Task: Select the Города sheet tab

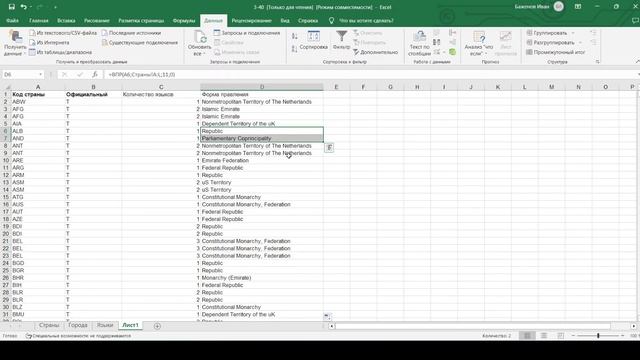Action: pyautogui.click(x=78, y=325)
